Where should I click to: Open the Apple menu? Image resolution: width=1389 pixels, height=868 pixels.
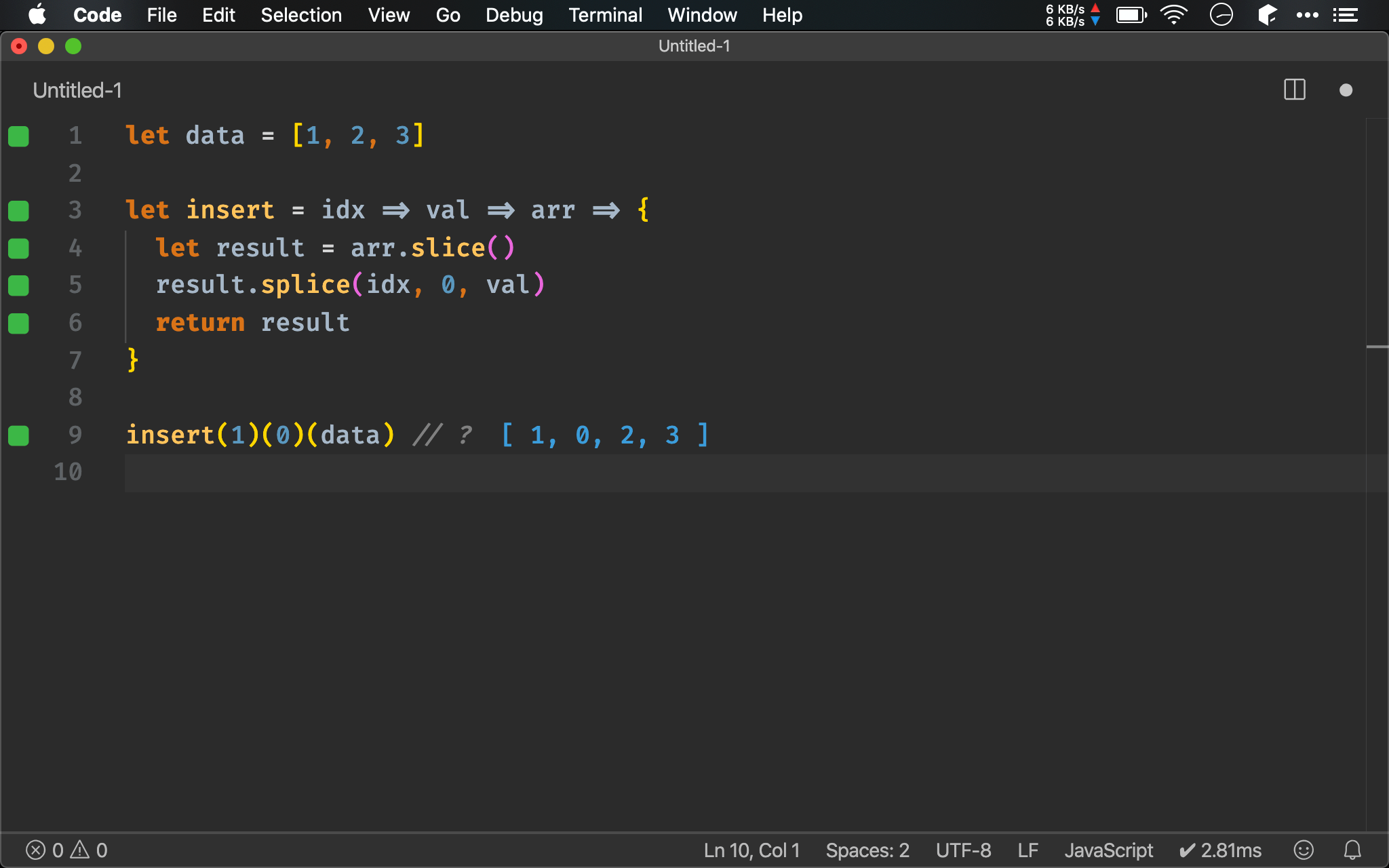[x=38, y=14]
